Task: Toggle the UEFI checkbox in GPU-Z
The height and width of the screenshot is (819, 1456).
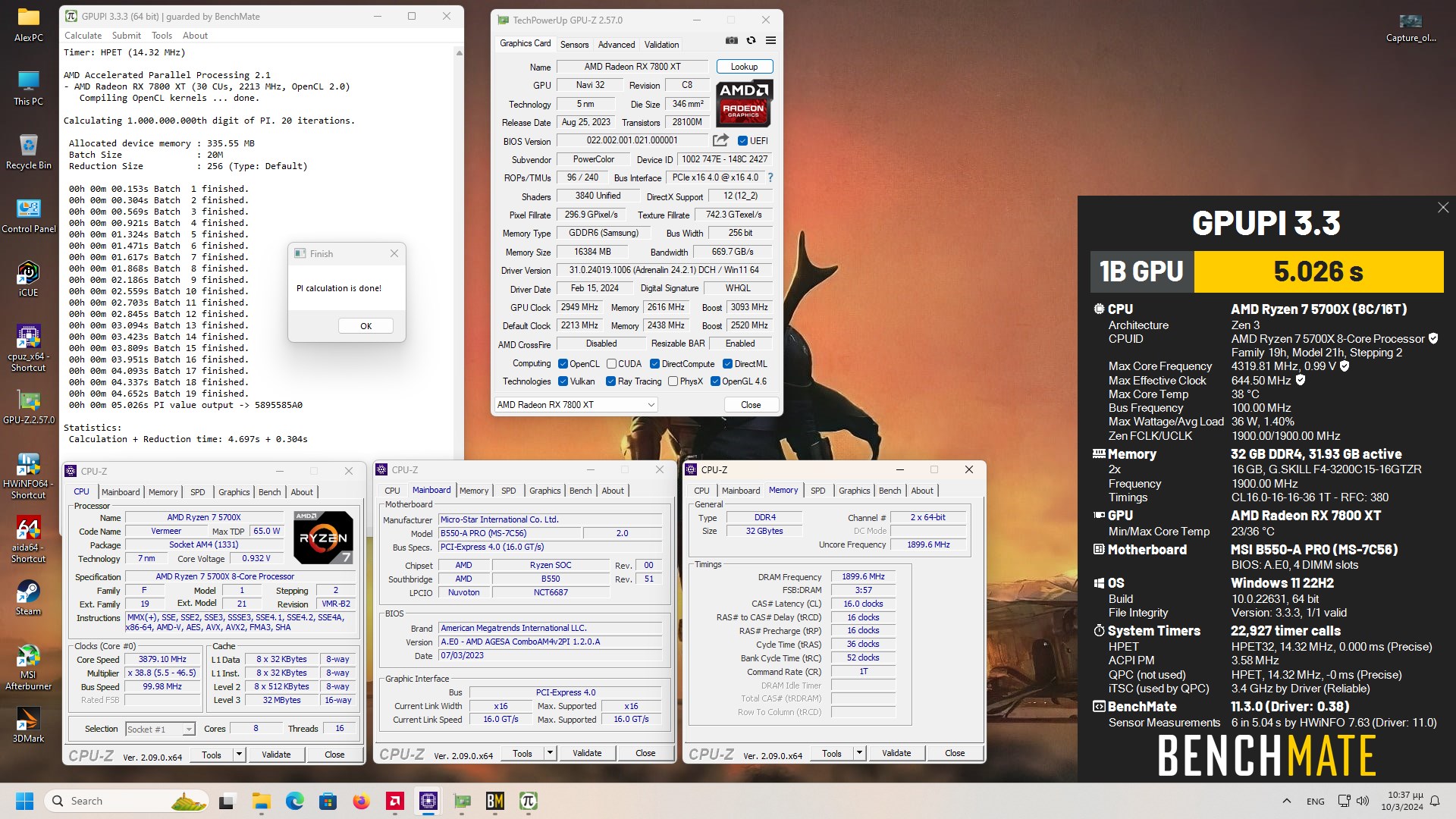Action: point(742,140)
